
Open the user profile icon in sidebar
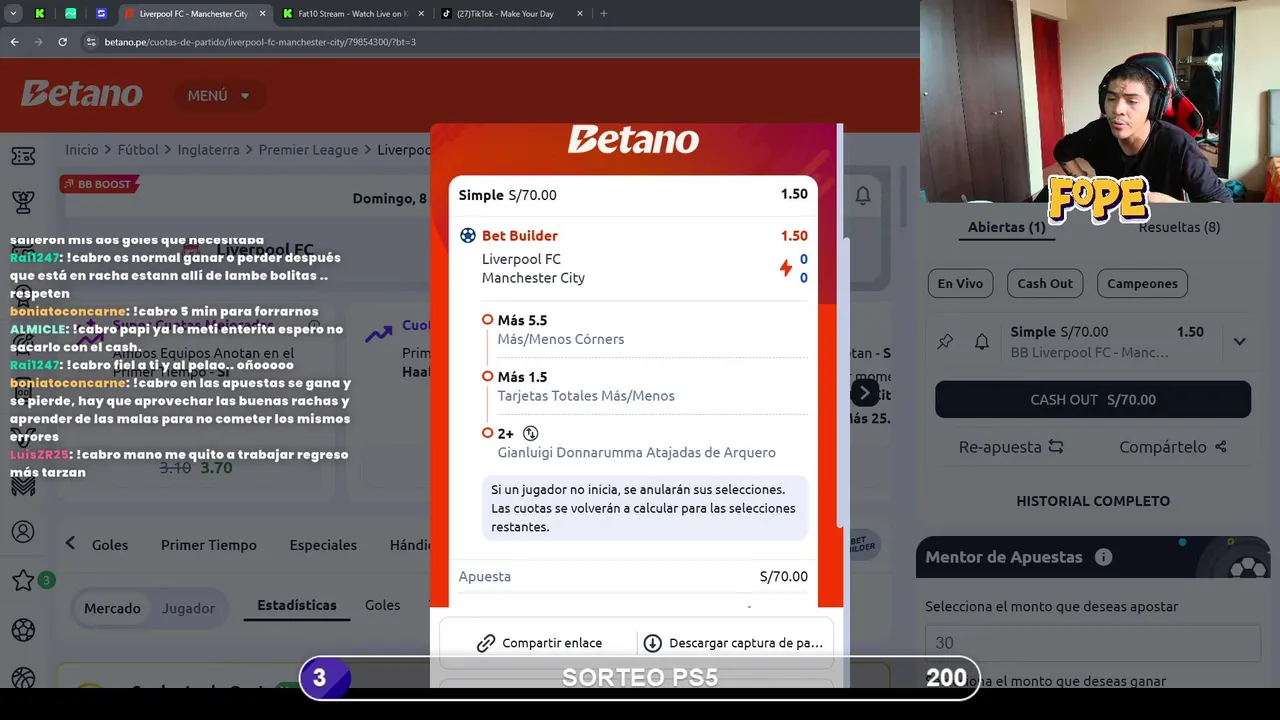coord(23,532)
